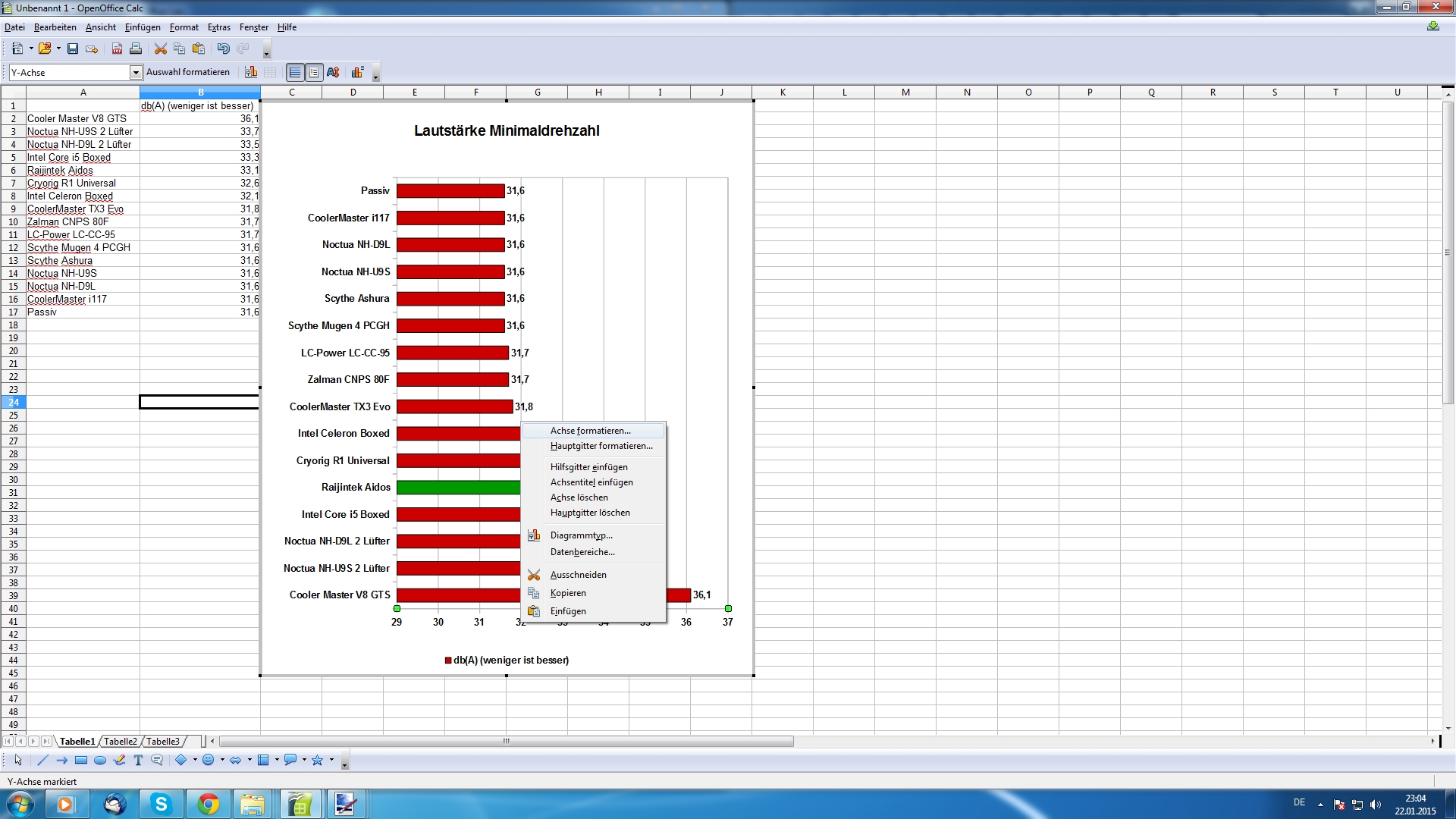Undo the last action
The width and height of the screenshot is (1456, 819).
[223, 49]
